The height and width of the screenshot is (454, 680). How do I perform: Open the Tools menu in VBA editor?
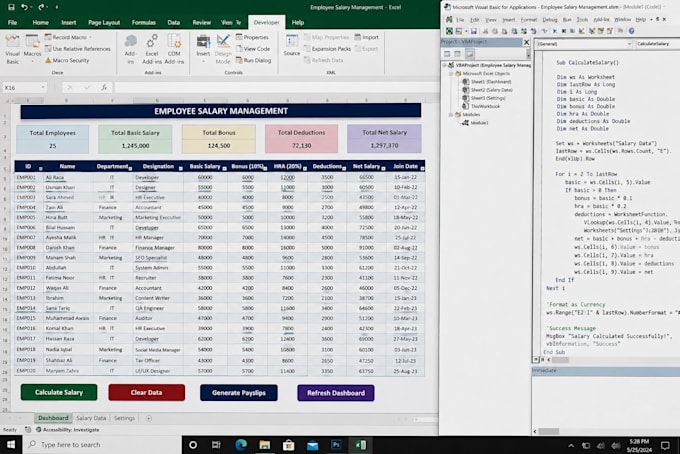tap(582, 20)
